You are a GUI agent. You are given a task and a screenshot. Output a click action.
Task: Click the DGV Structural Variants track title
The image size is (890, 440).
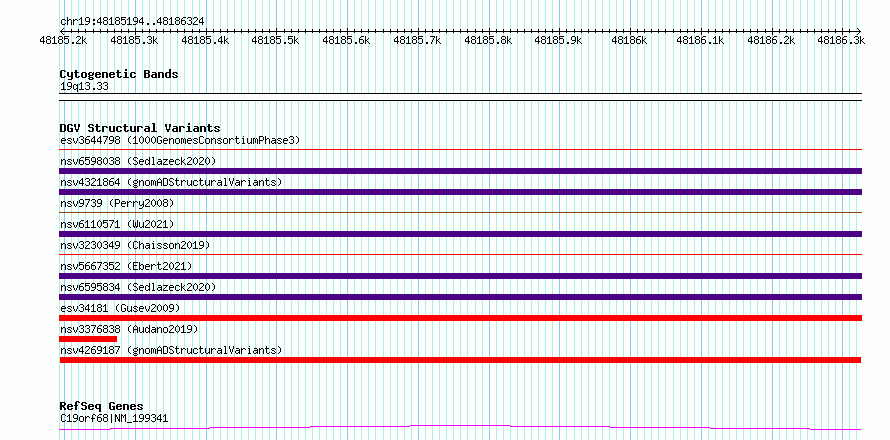(140, 128)
